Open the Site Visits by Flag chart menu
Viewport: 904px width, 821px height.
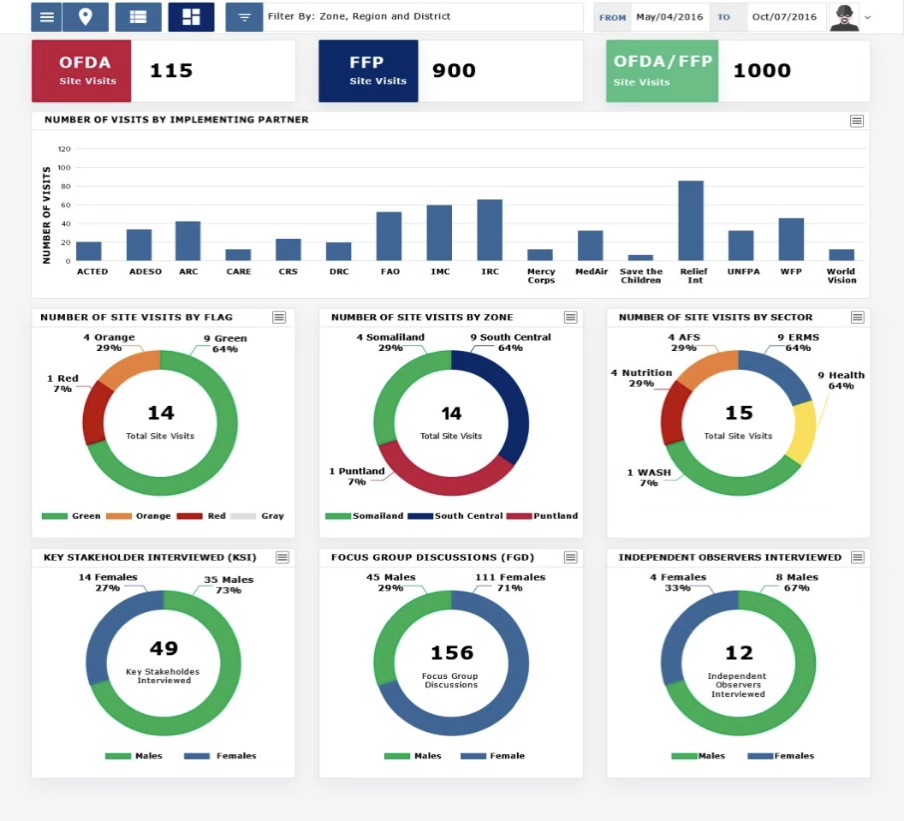coord(279,317)
